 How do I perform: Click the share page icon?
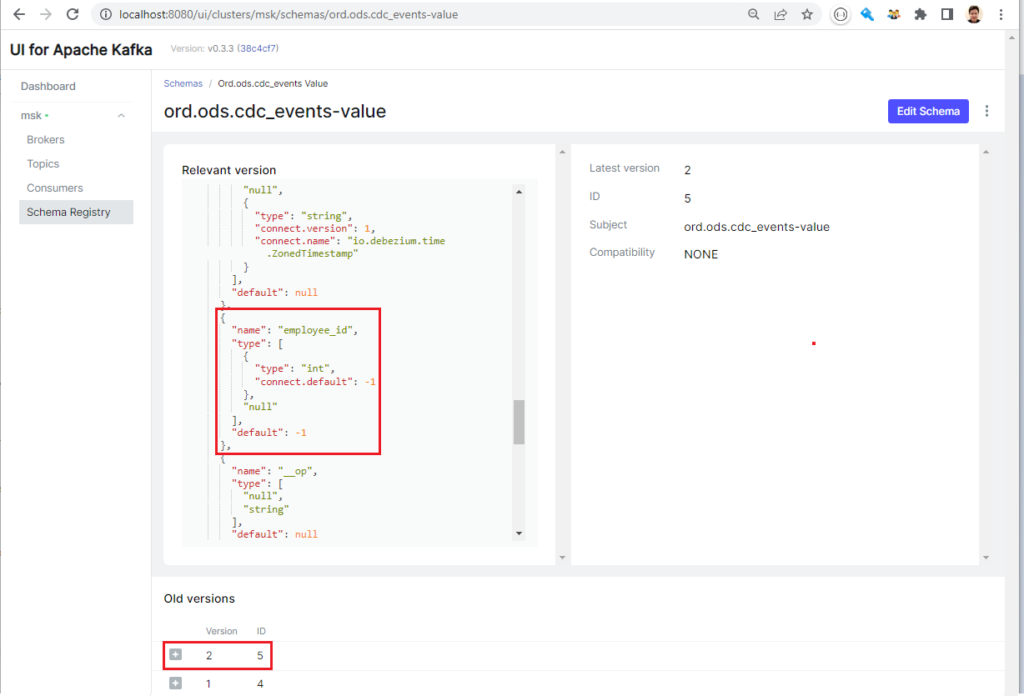click(x=780, y=15)
